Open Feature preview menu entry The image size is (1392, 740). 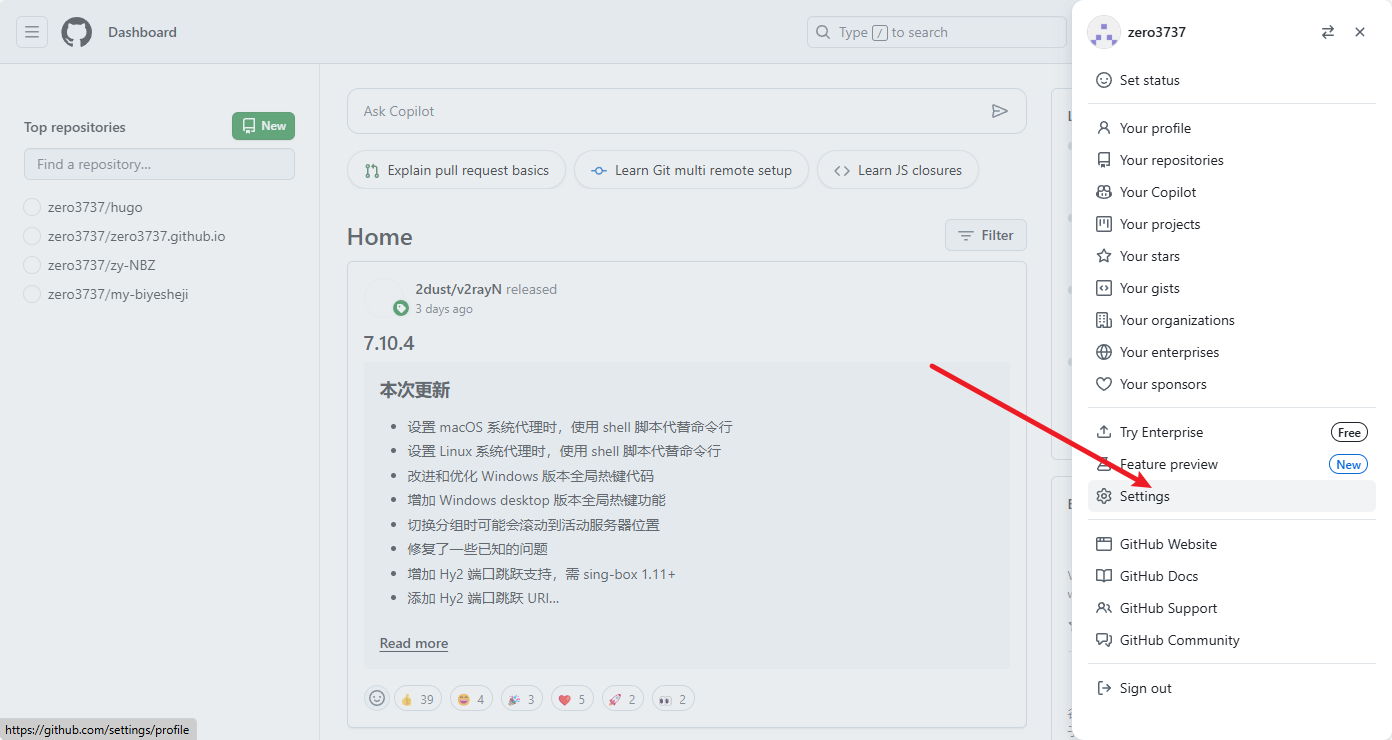coord(1232,464)
